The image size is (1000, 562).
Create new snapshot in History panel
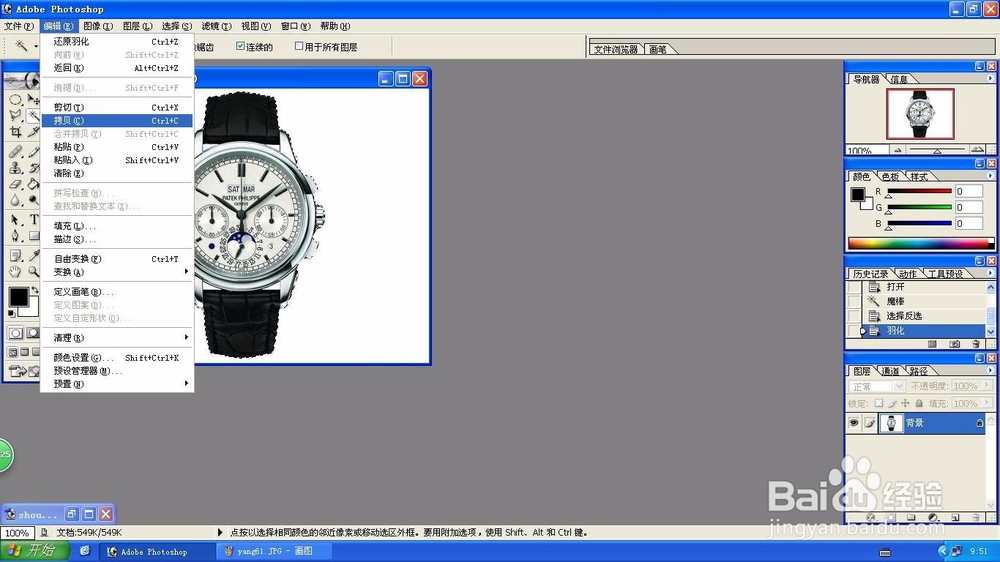[x=954, y=344]
